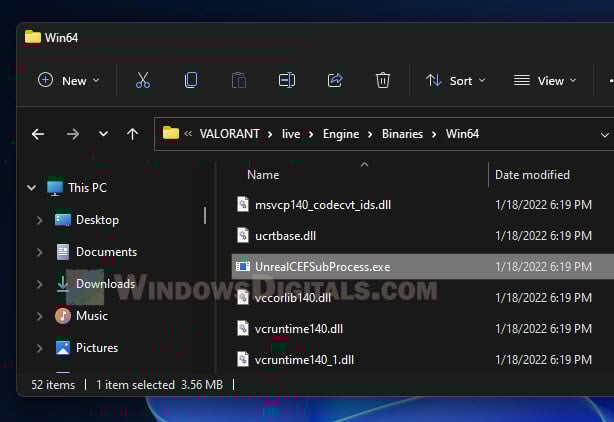
Task: Click the Share icon in toolbar
Action: (335, 80)
